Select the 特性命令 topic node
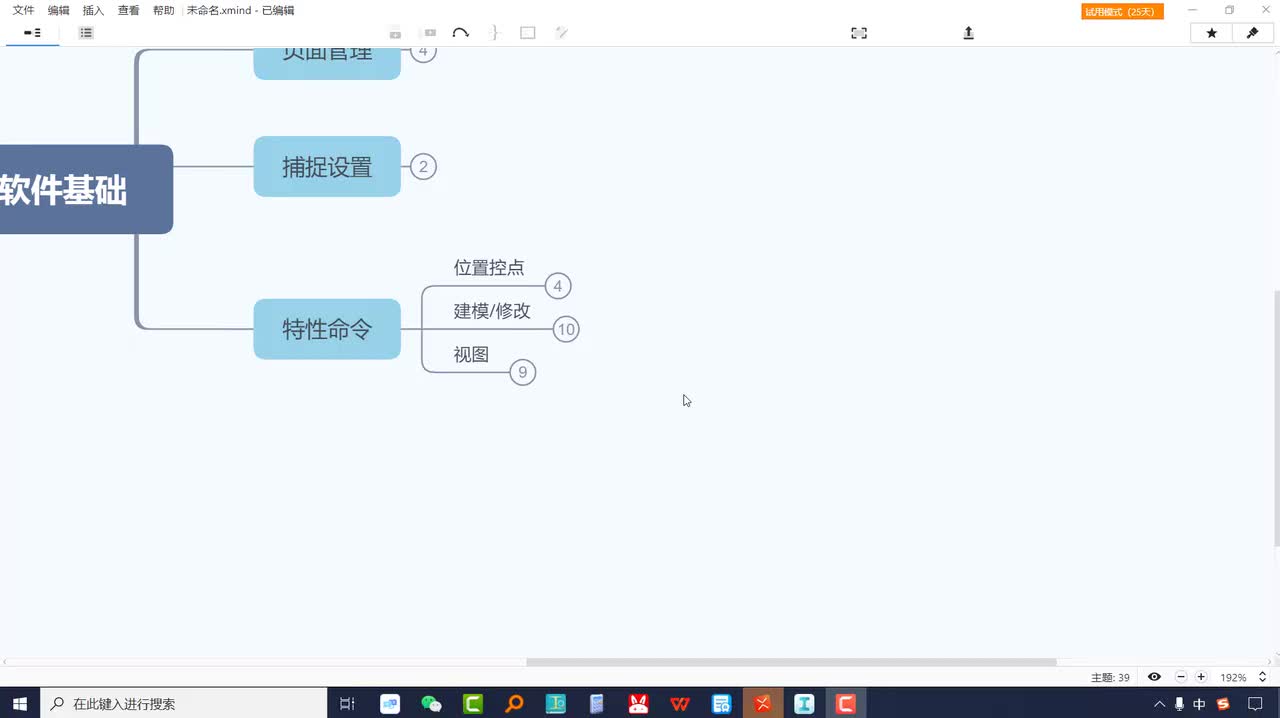The width and height of the screenshot is (1280, 718). click(327, 329)
